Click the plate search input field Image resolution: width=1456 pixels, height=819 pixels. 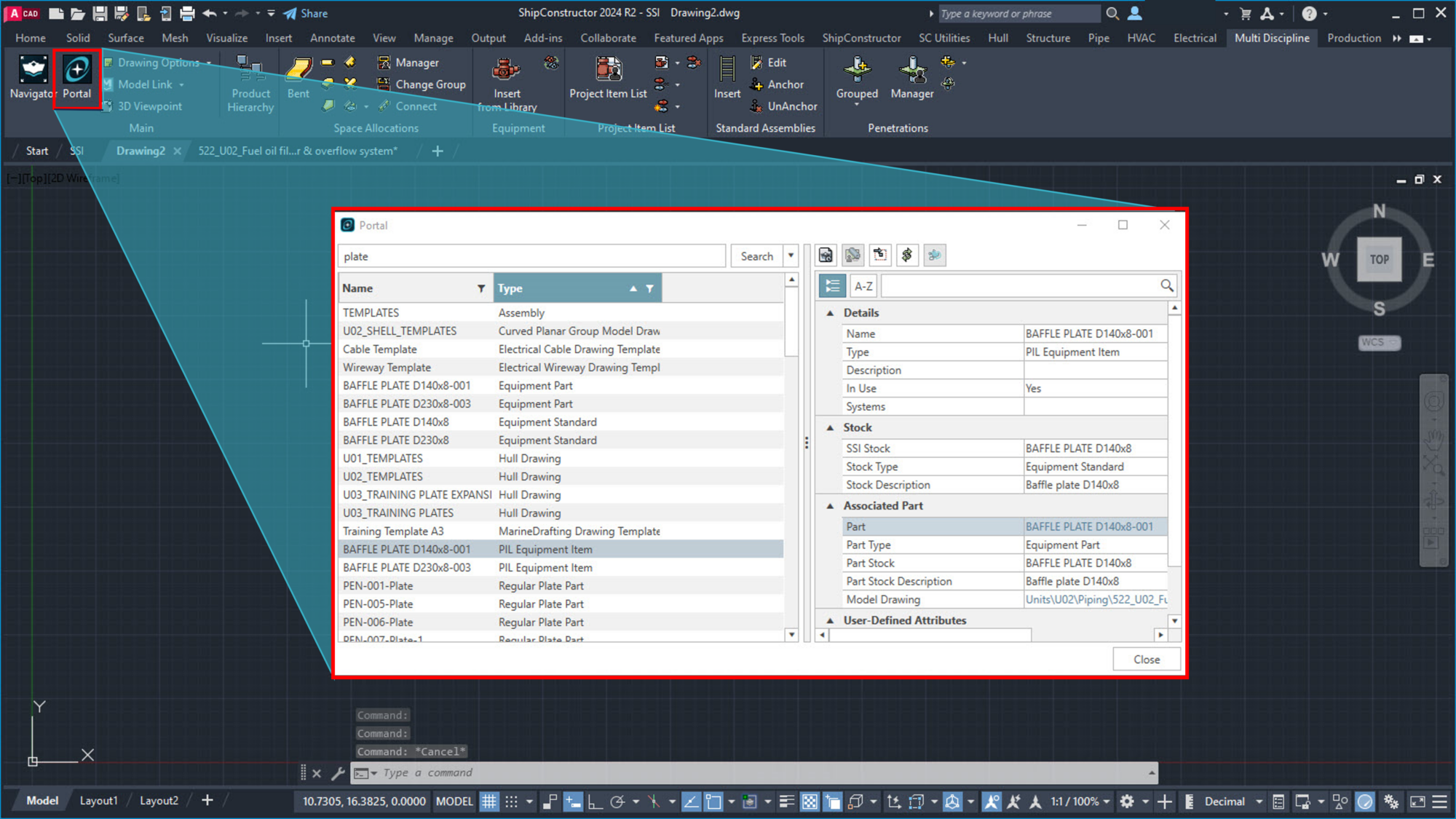click(531, 256)
